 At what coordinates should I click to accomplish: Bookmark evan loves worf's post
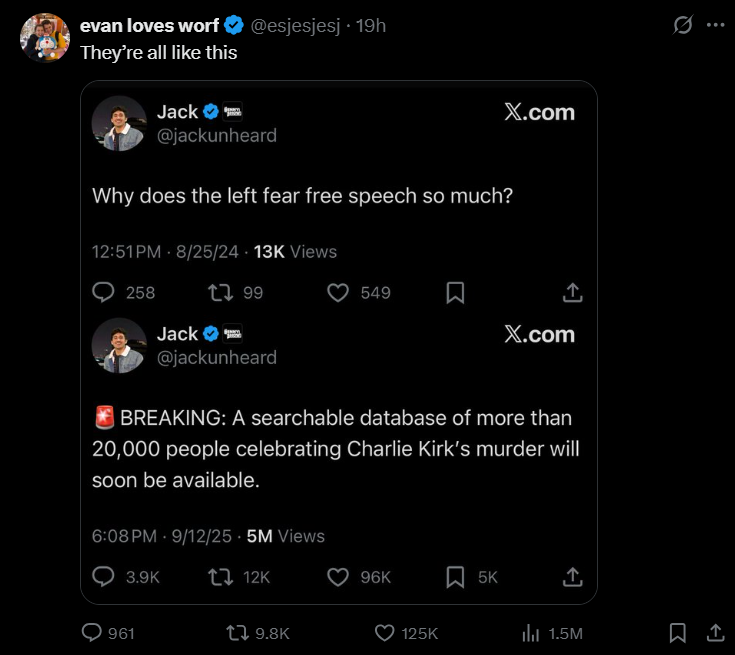point(677,633)
